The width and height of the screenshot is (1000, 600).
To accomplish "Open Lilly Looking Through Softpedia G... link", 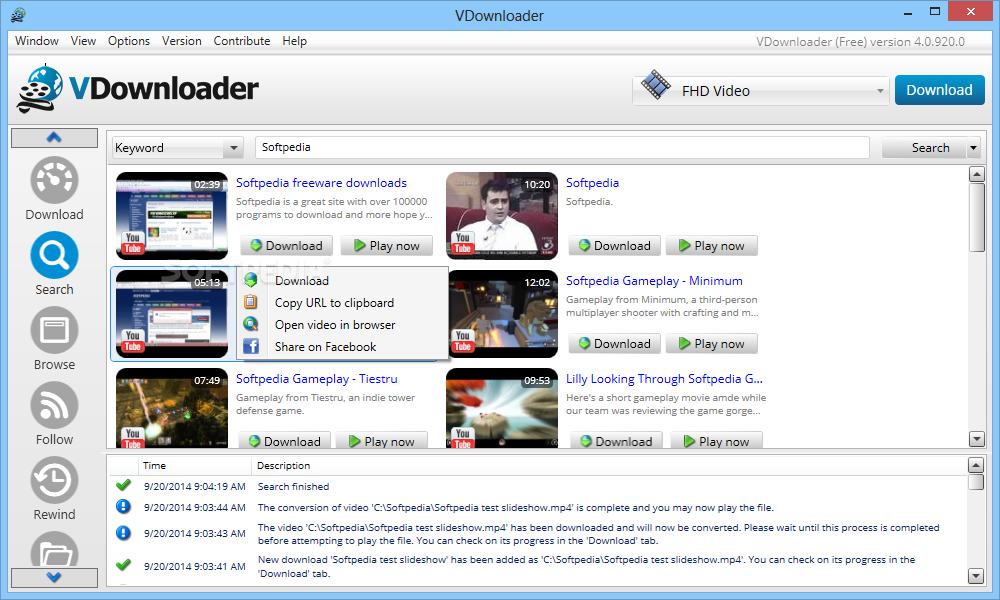I will click(x=665, y=379).
